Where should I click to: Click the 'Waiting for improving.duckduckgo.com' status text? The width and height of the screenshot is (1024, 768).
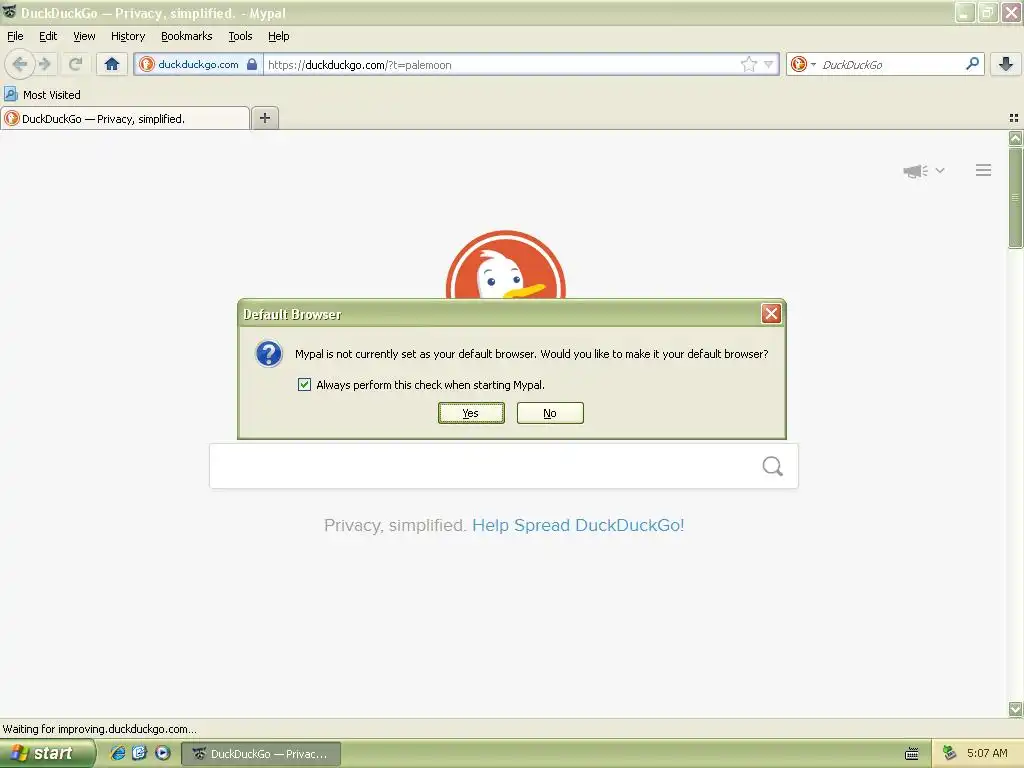[x=99, y=729]
